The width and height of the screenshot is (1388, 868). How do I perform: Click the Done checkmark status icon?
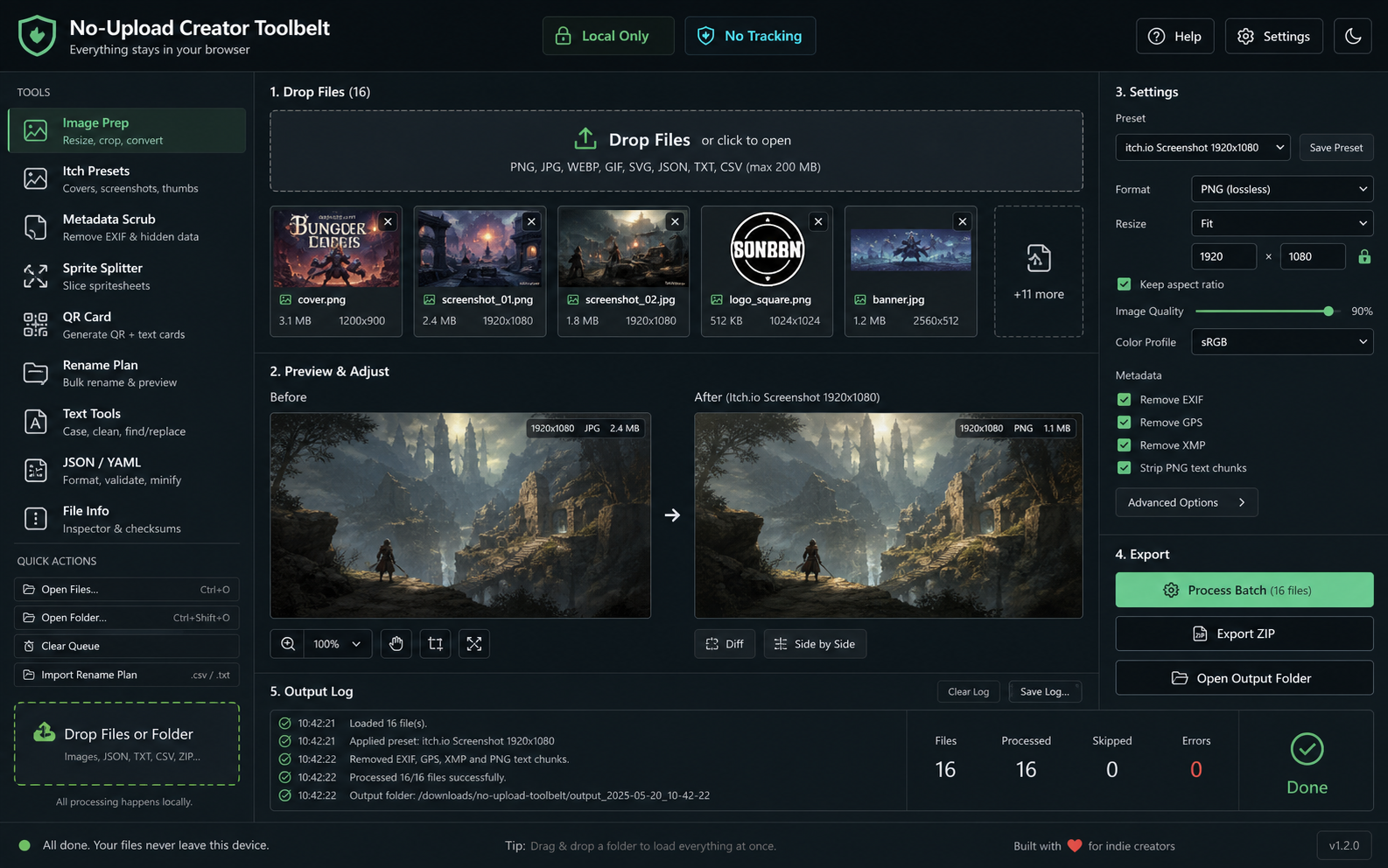[x=1307, y=749]
